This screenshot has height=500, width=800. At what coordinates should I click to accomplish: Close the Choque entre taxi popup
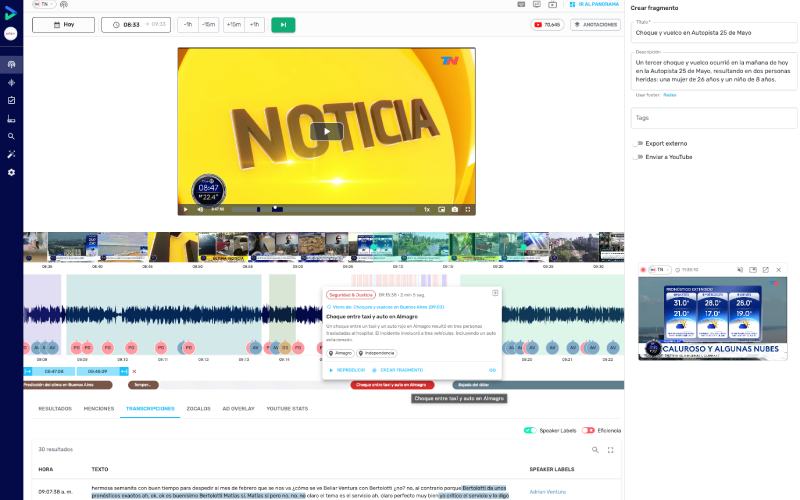(495, 293)
